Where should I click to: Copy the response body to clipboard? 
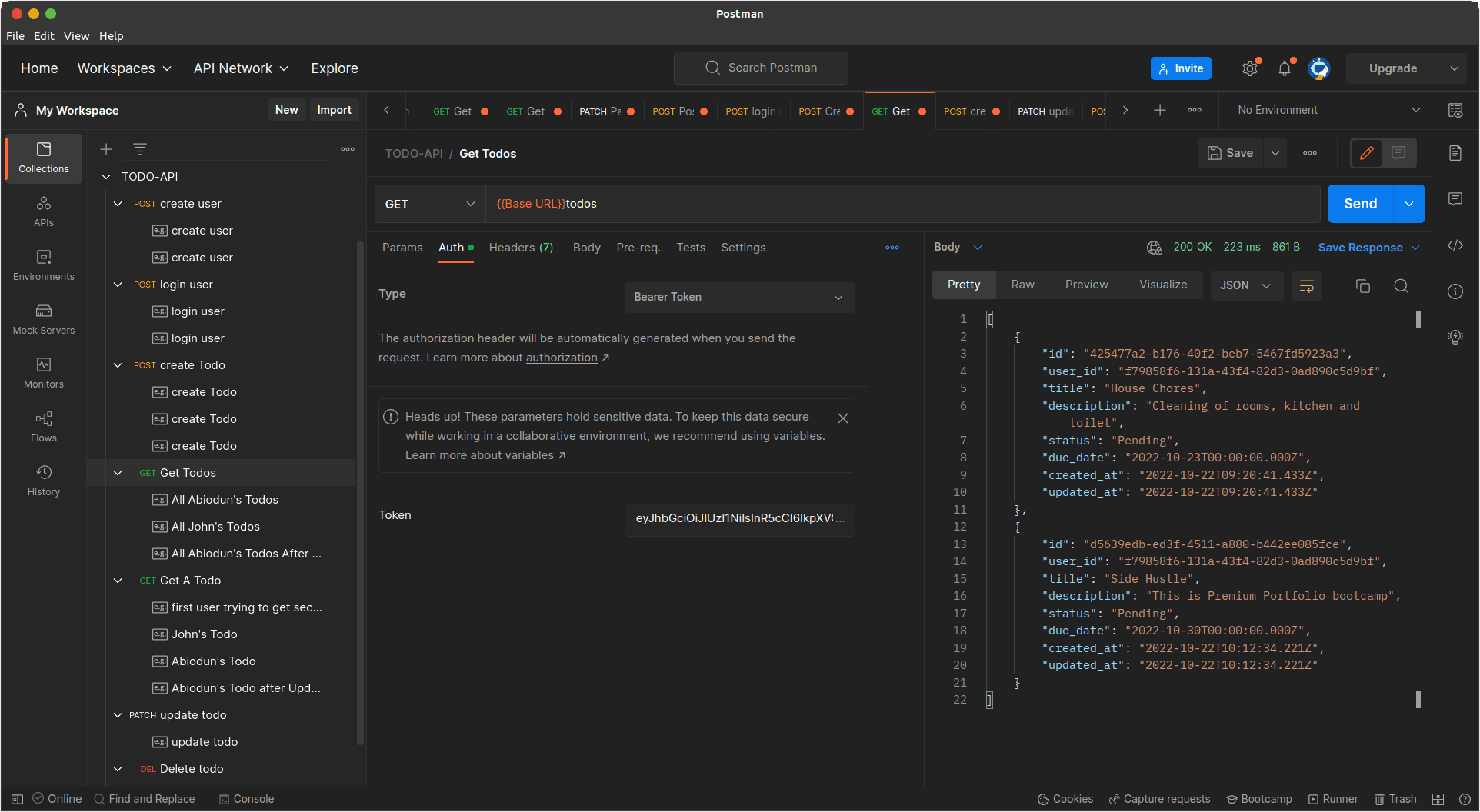pyautogui.click(x=1362, y=286)
